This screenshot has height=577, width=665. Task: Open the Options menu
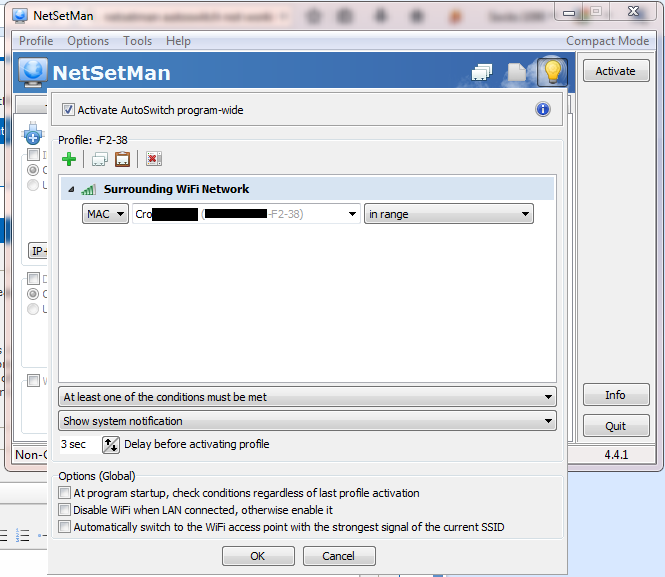tap(88, 41)
